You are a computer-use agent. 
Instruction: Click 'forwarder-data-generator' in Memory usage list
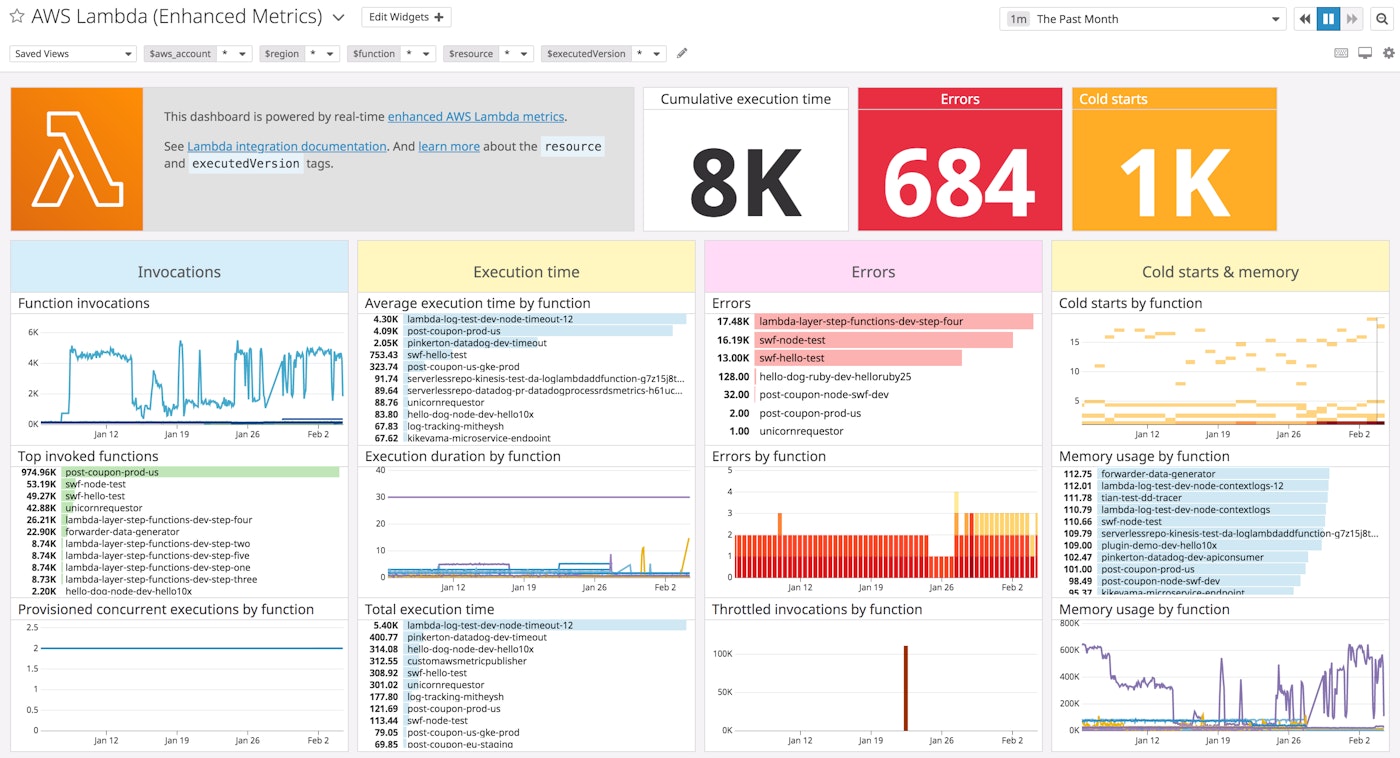1158,474
